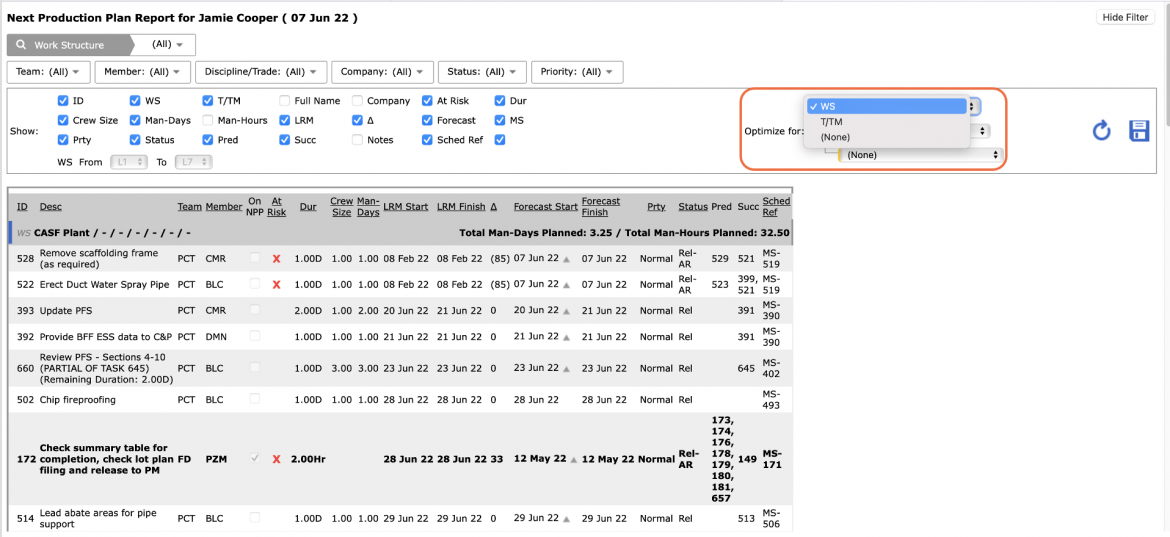Viewport: 1170px width, 537px height.
Task: Click the red At Risk X for task 172
Action: 276,459
